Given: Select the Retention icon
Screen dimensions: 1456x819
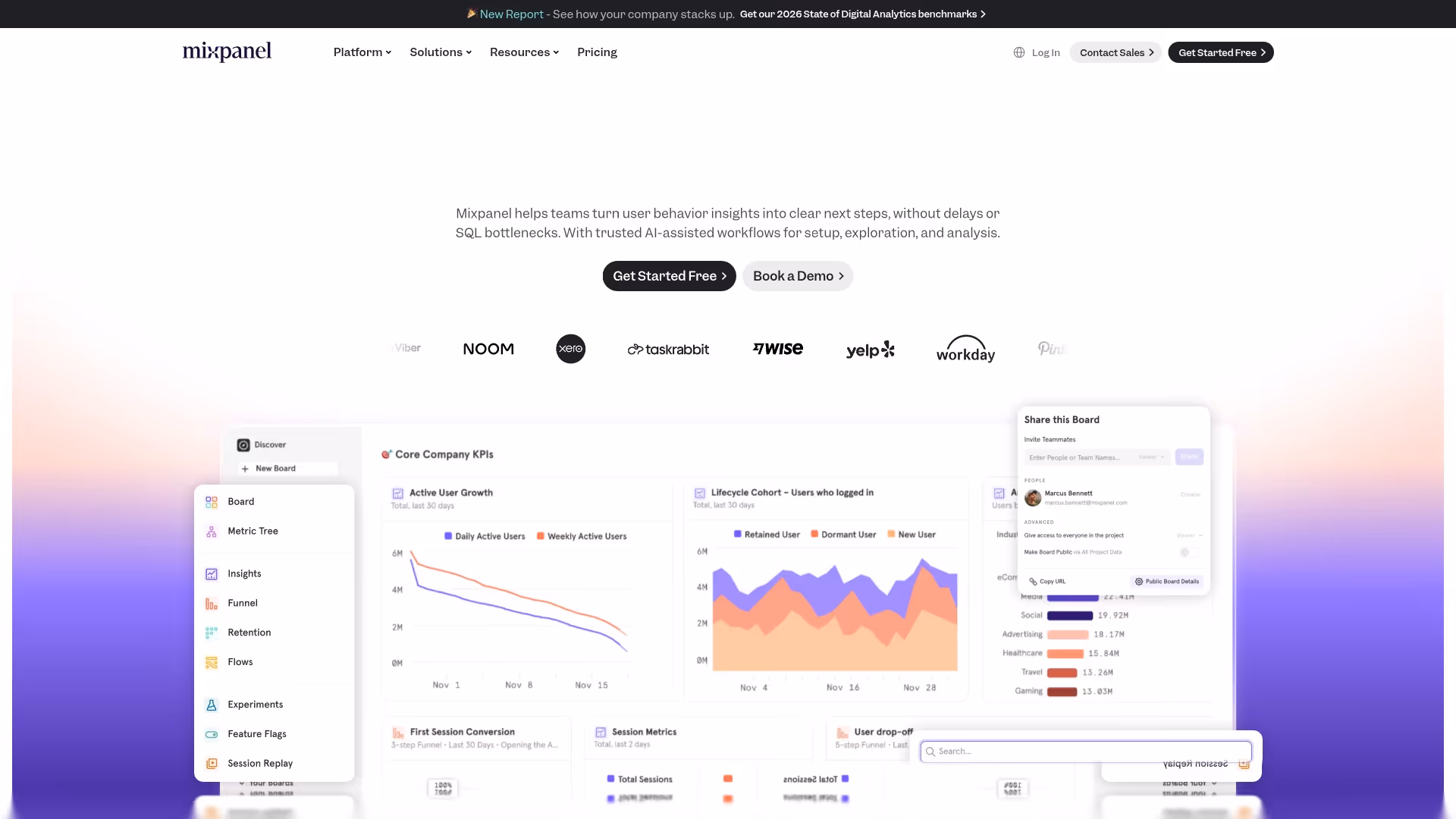Looking at the screenshot, I should 211,632.
